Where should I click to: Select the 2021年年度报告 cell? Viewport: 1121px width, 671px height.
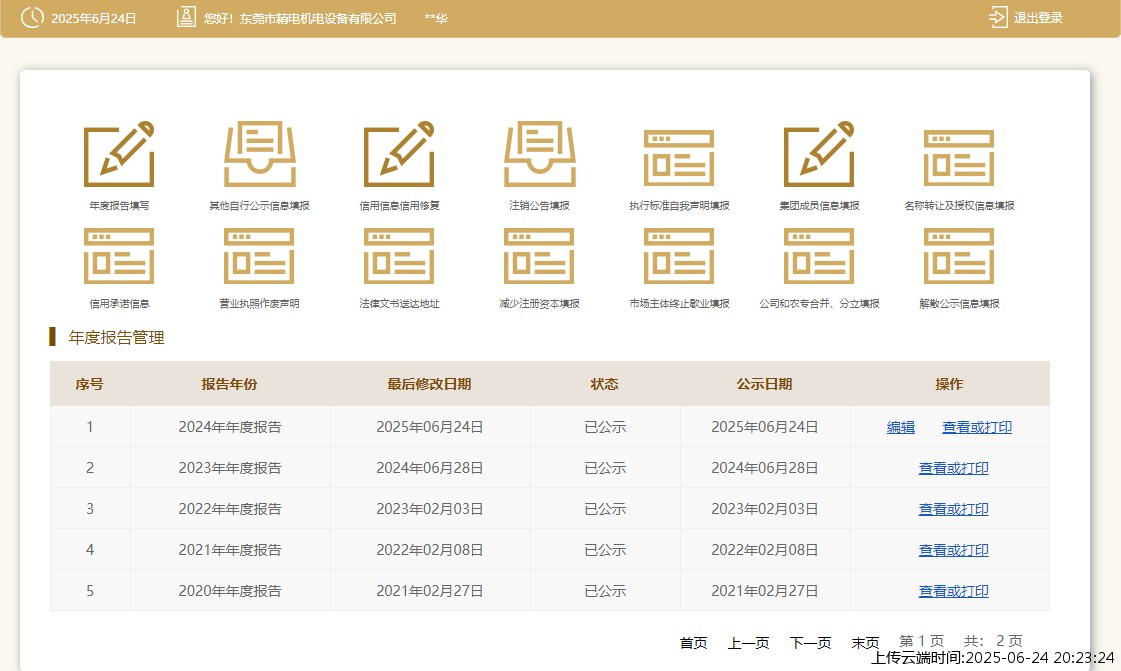230,550
